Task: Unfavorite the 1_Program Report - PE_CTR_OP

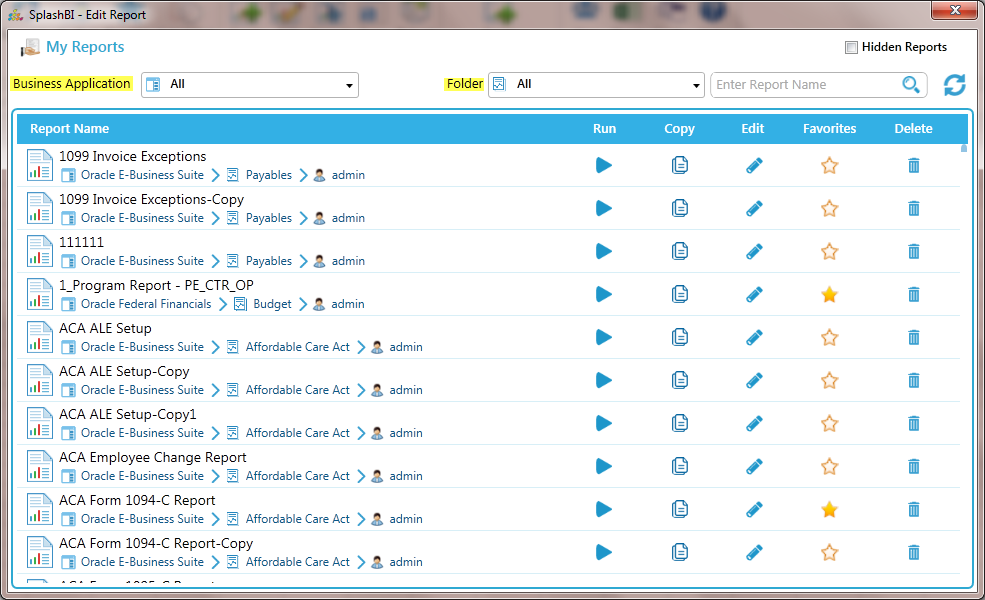Action: [829, 294]
